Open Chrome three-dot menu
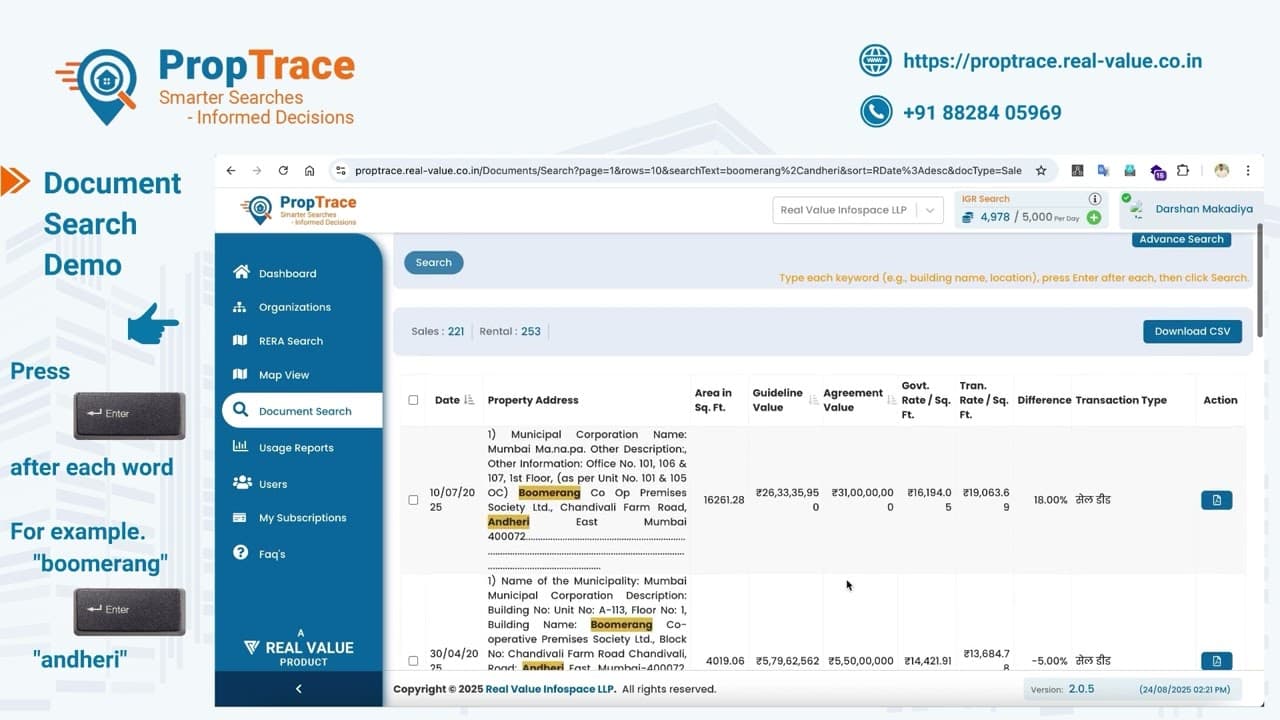 coord(1248,171)
